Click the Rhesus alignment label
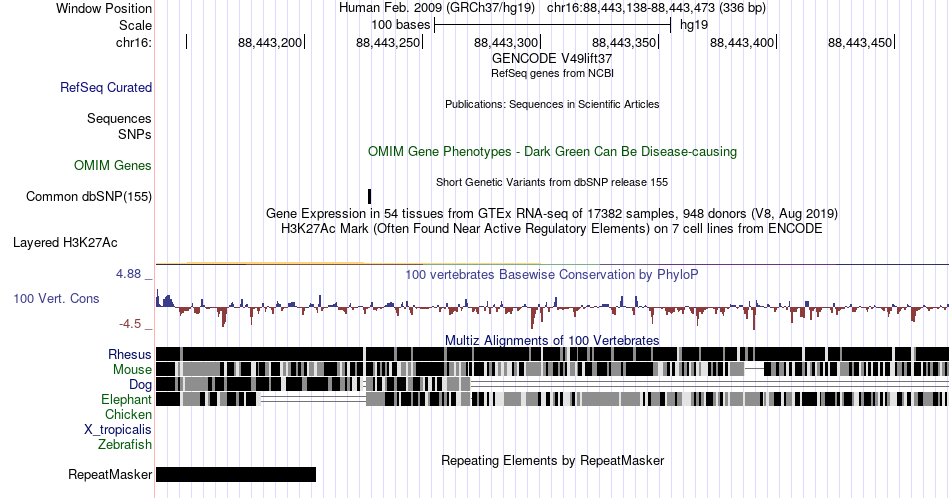950x498 pixels. pyautogui.click(x=130, y=354)
